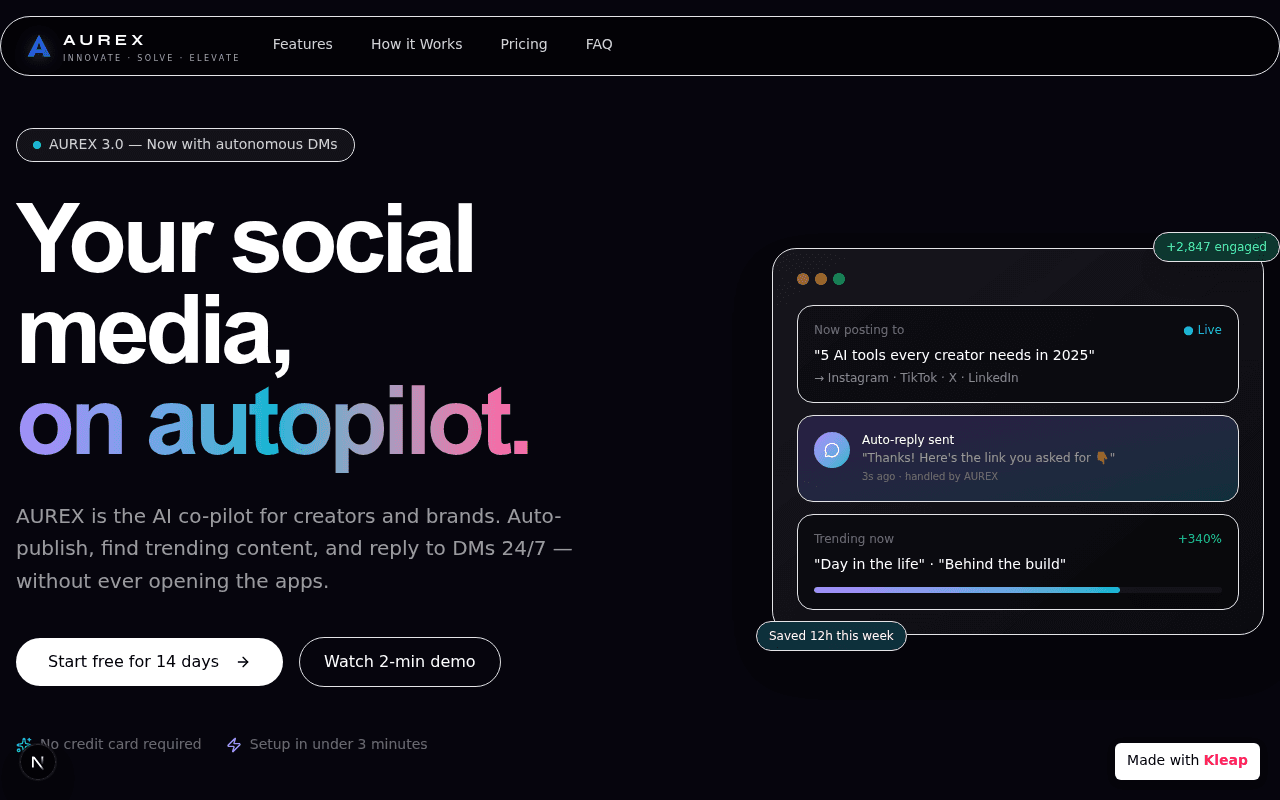The image size is (1280, 800).
Task: Click the lightning bolt icon beside Setup
Action: (x=234, y=745)
